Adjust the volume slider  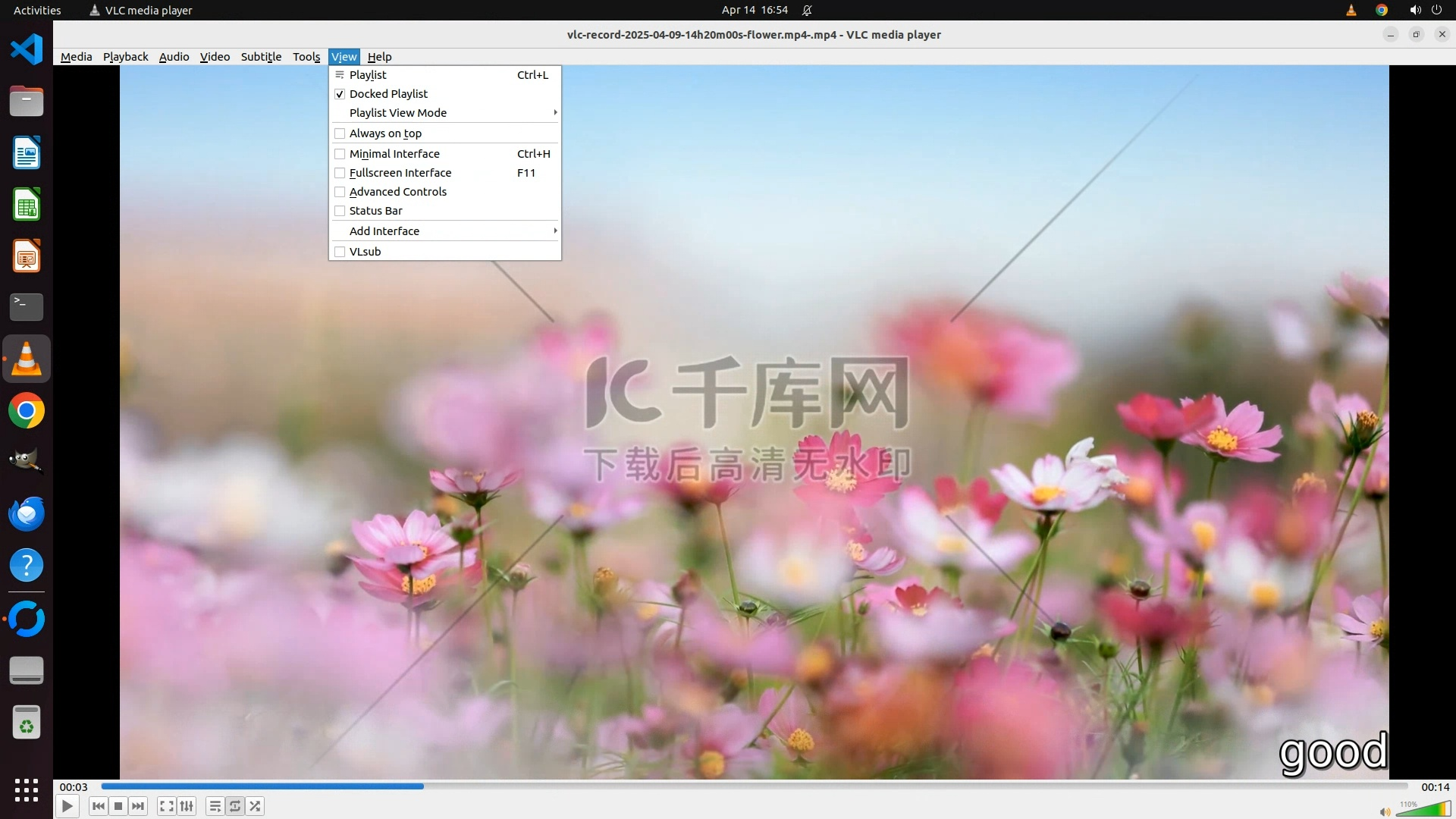click(x=1423, y=810)
